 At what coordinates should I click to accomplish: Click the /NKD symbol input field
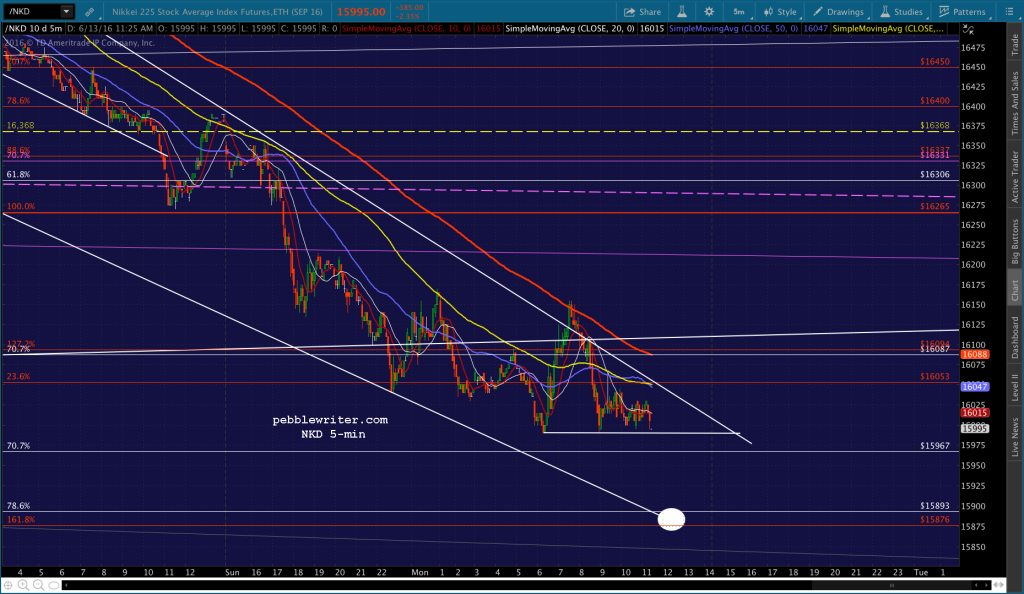click(x=32, y=12)
